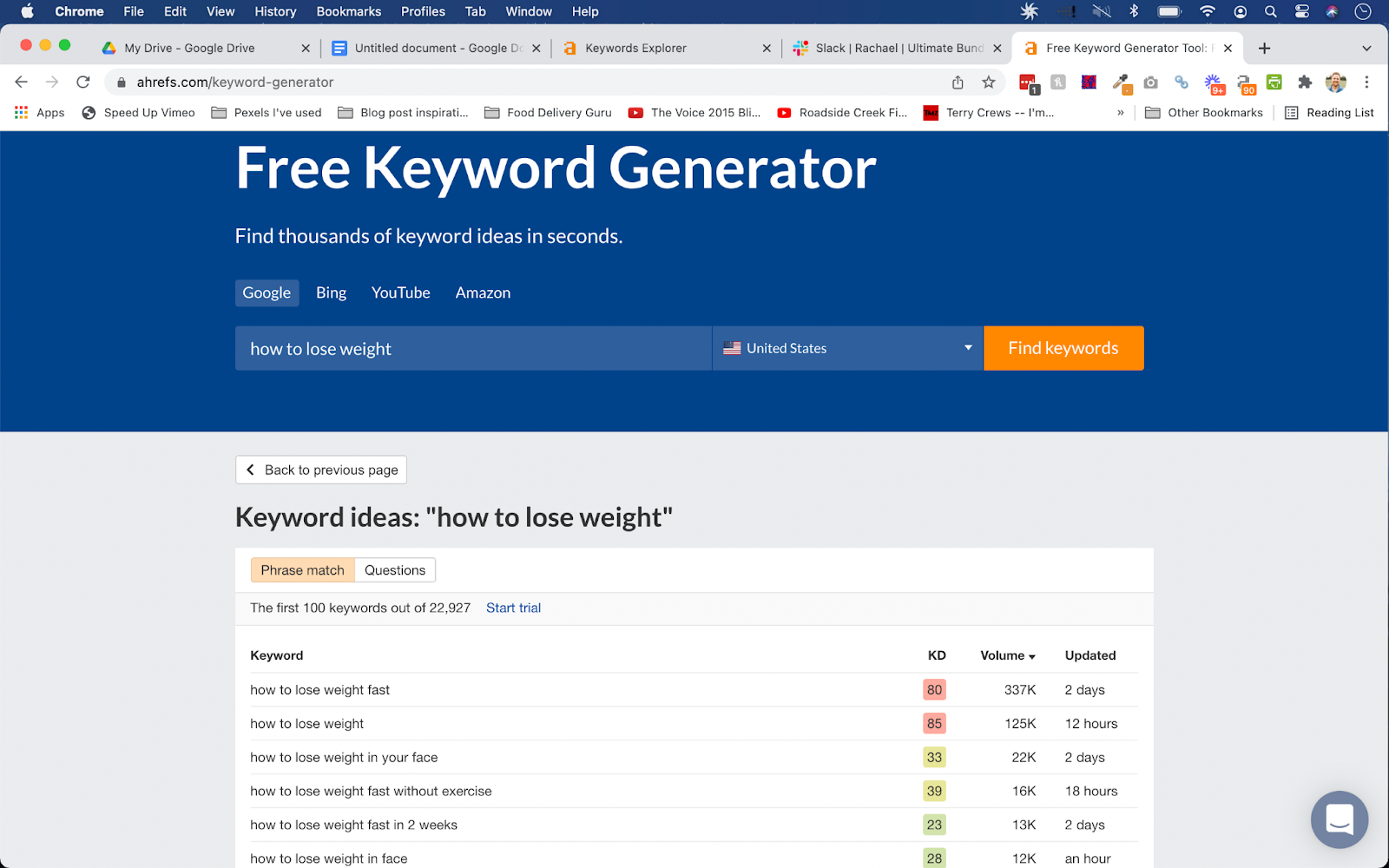Open Wi-Fi status in menu bar
This screenshot has width=1389, height=868.
click(1207, 11)
